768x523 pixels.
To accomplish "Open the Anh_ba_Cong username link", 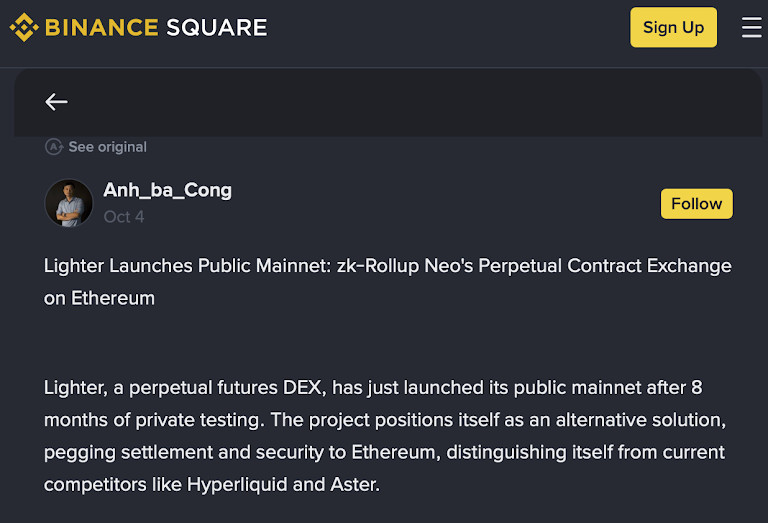I will pos(167,190).
